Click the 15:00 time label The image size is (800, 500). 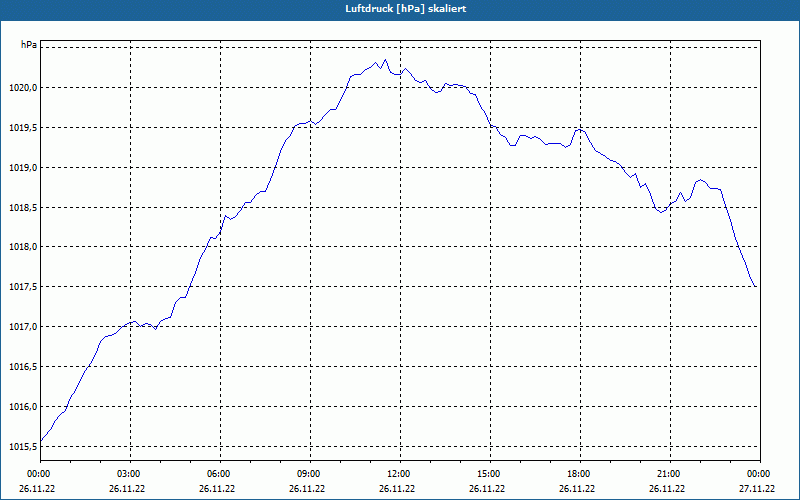490,474
